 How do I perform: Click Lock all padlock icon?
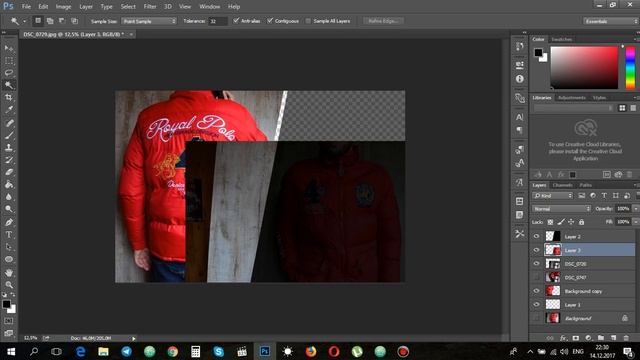coord(581,222)
